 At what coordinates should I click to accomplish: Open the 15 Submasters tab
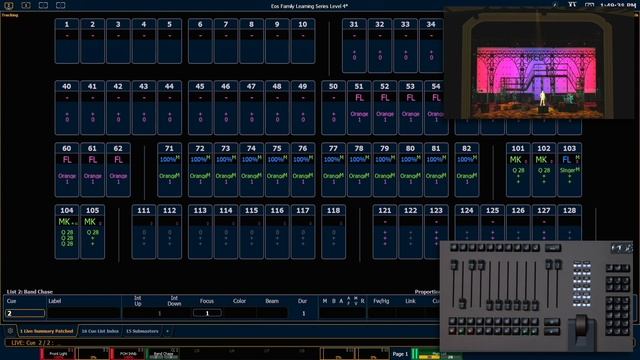[142, 331]
